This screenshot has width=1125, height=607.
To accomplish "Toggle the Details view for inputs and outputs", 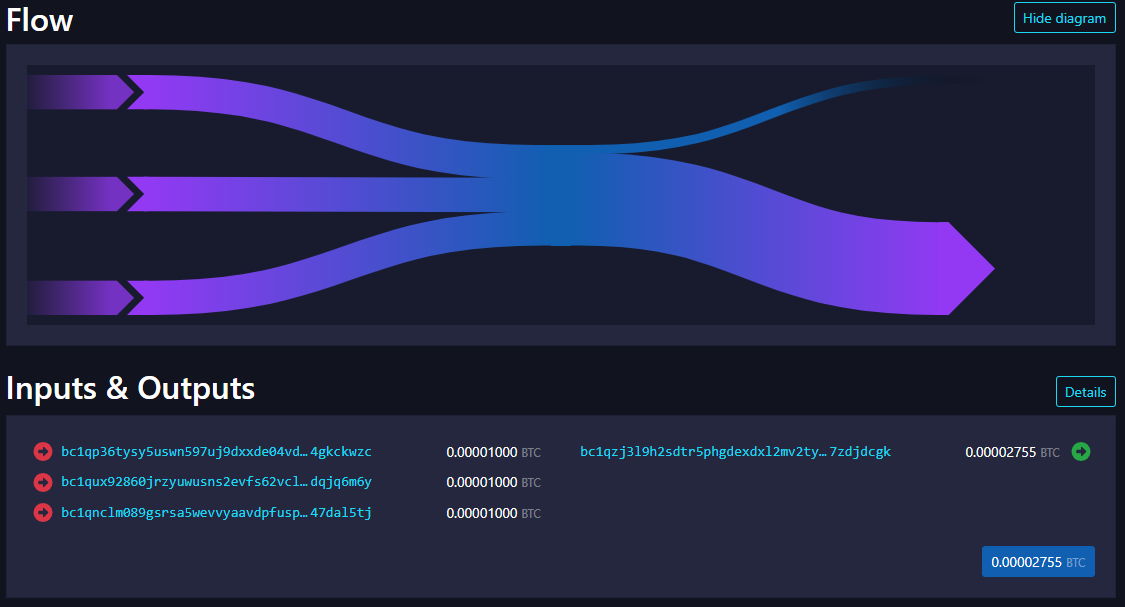I will tap(1085, 392).
